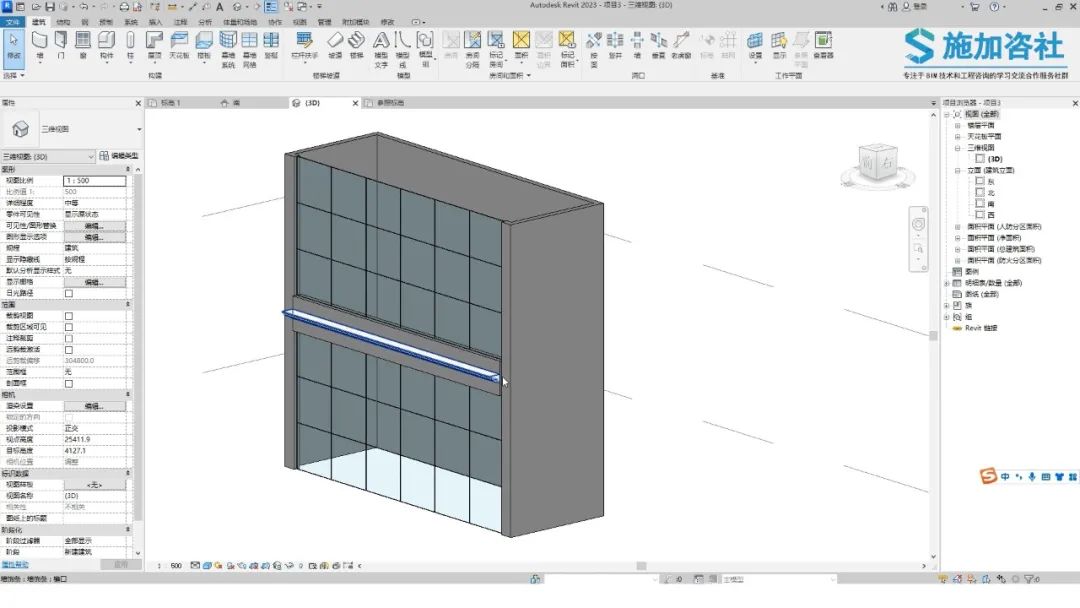Image resolution: width=1080 pixels, height=608 pixels.
Task: Switch to the 插入 ribbon tab
Action: point(155,22)
